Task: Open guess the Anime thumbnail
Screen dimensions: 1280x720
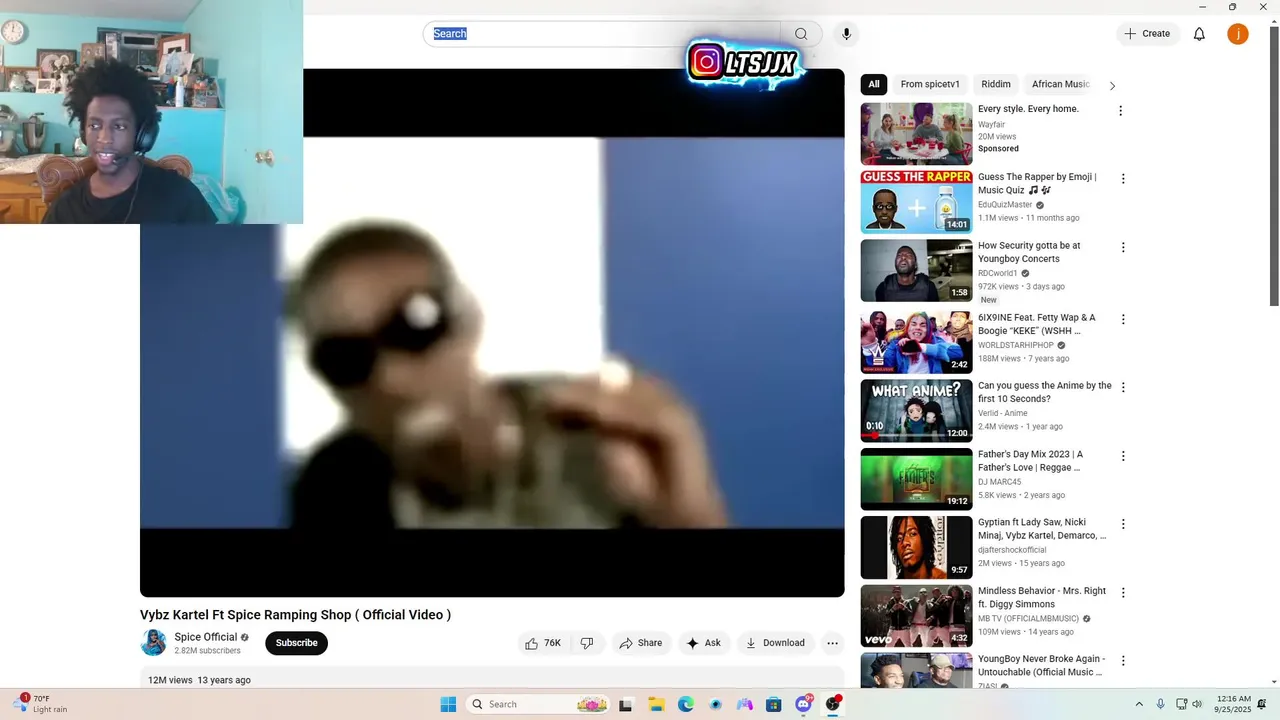Action: [916, 410]
